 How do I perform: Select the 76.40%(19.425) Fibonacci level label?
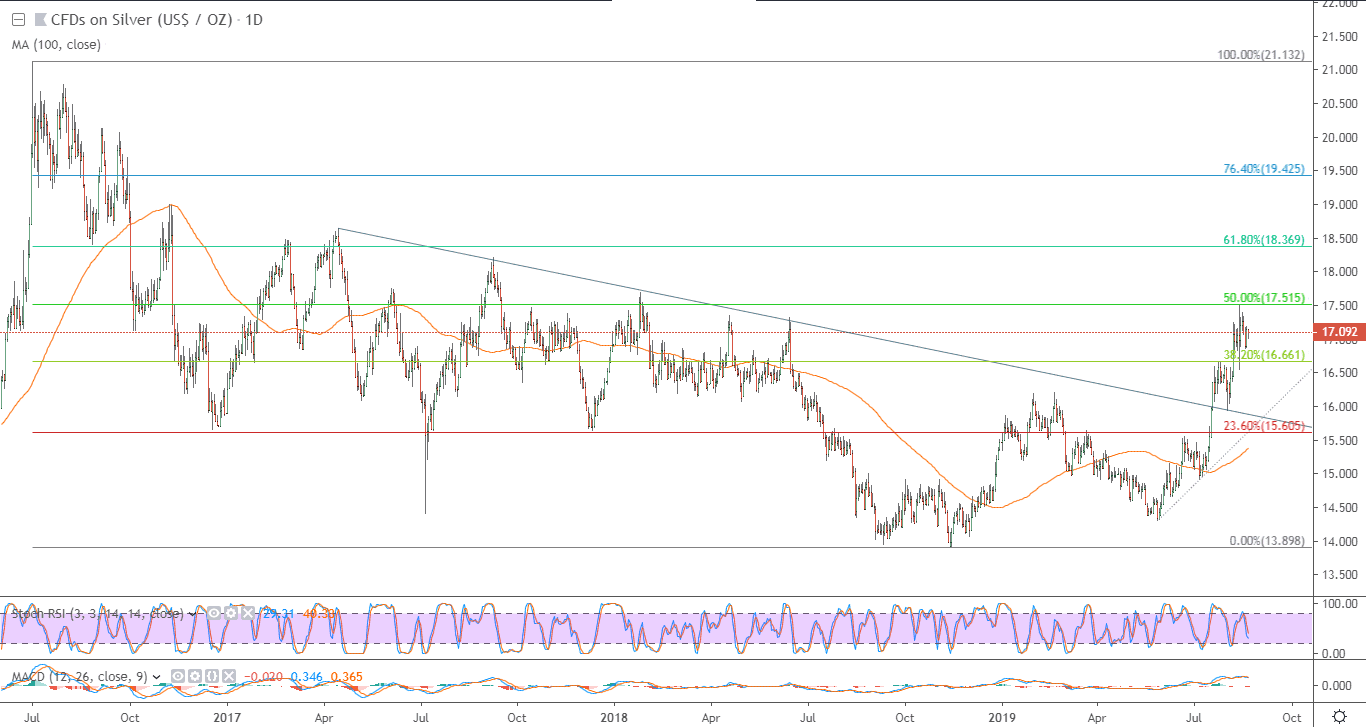(x=1265, y=169)
